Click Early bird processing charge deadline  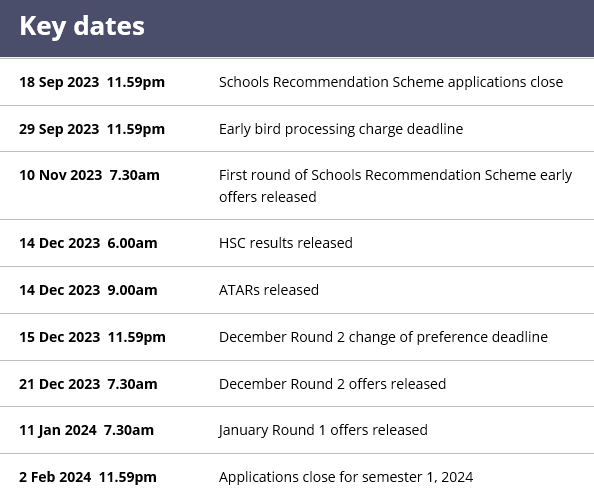341,129
